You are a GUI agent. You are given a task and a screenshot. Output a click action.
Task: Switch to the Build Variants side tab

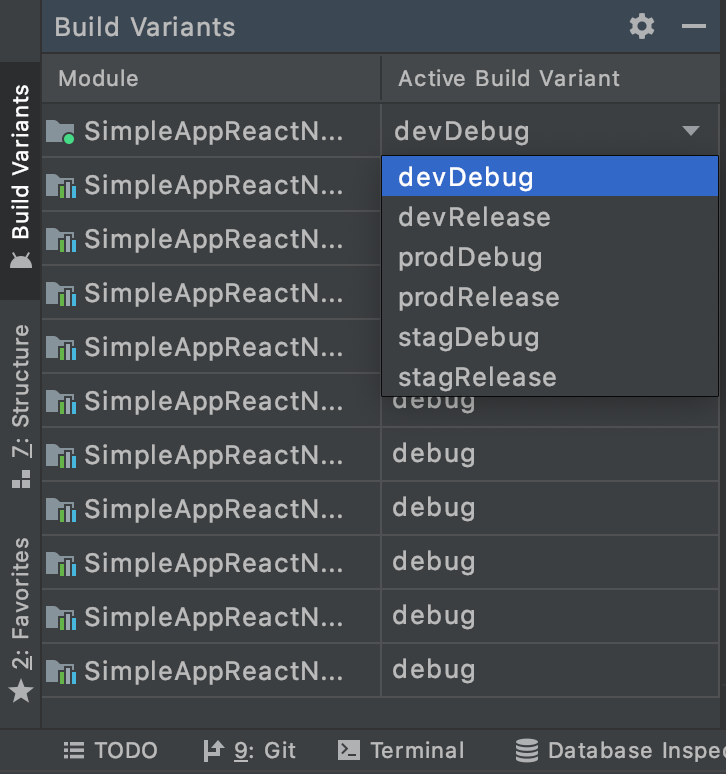tap(21, 165)
